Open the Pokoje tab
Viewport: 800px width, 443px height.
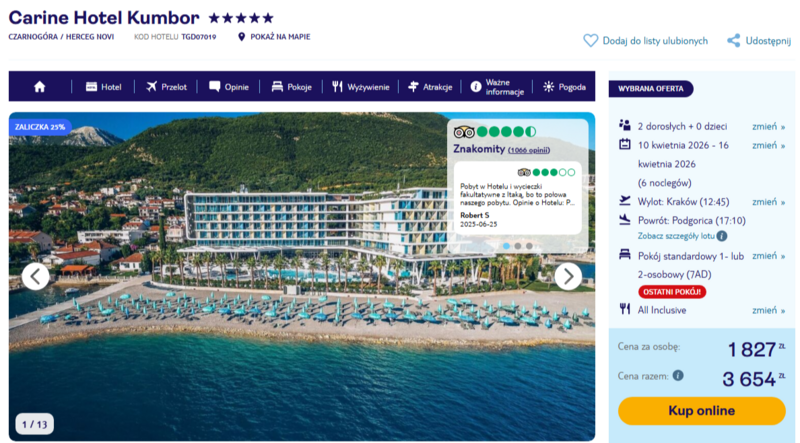pos(291,87)
